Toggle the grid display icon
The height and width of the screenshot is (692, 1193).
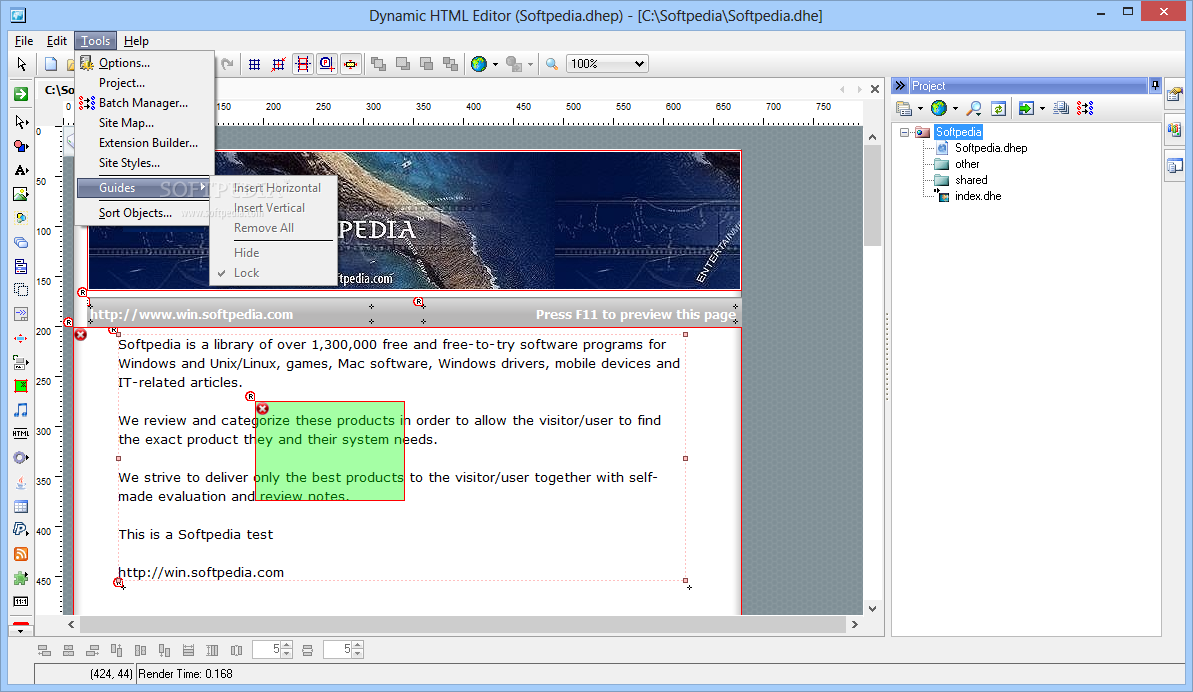[255, 64]
